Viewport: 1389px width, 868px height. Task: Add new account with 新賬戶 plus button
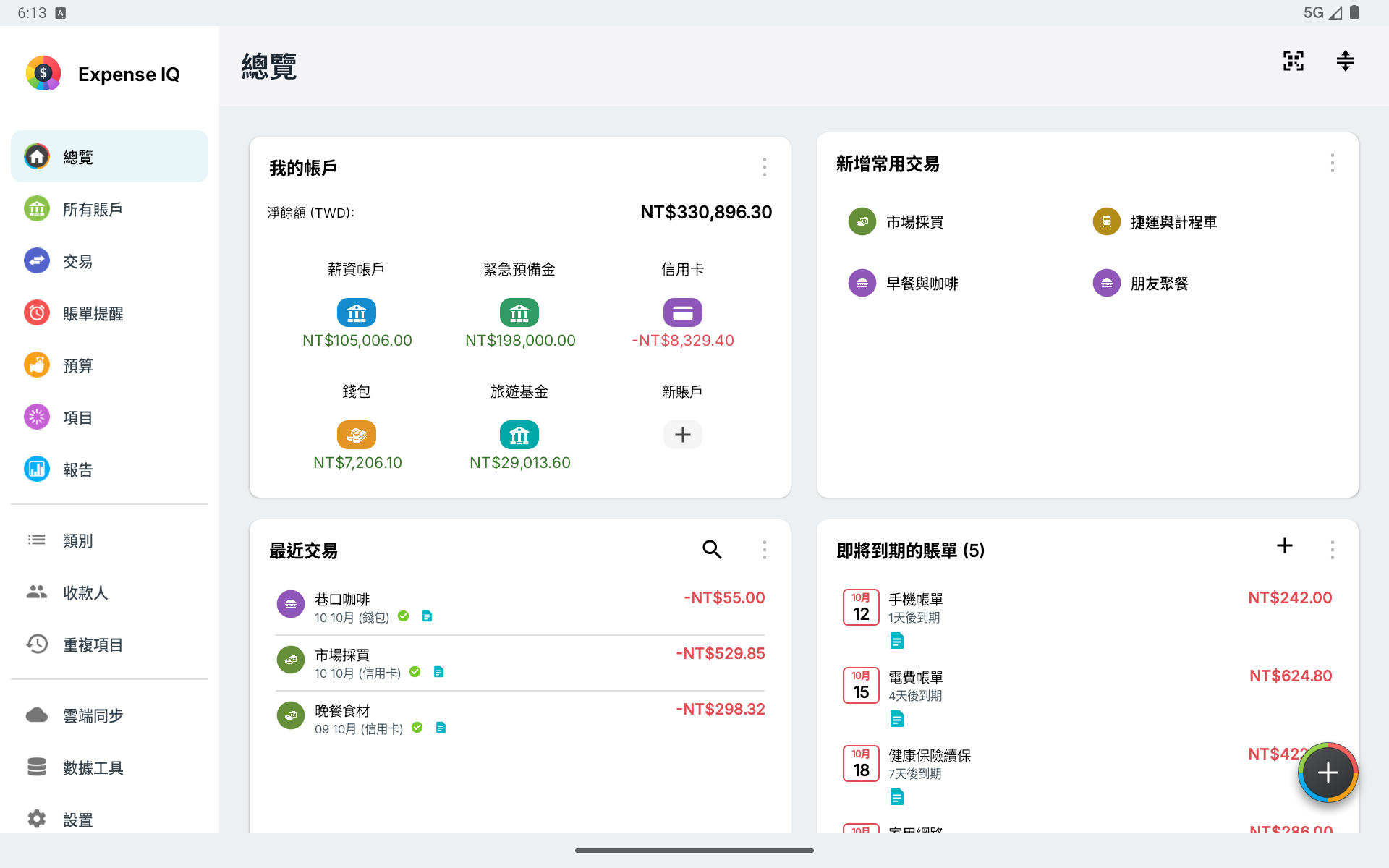682,435
